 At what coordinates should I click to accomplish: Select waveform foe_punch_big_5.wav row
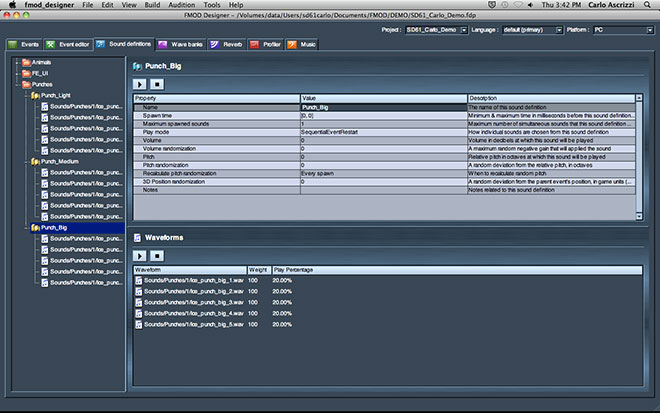tap(388, 324)
